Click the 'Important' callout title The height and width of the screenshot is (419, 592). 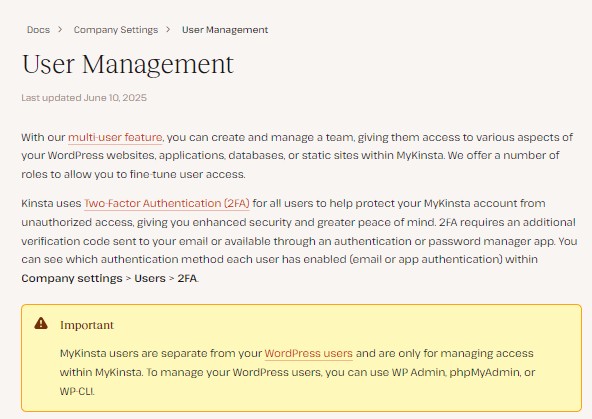click(x=87, y=325)
